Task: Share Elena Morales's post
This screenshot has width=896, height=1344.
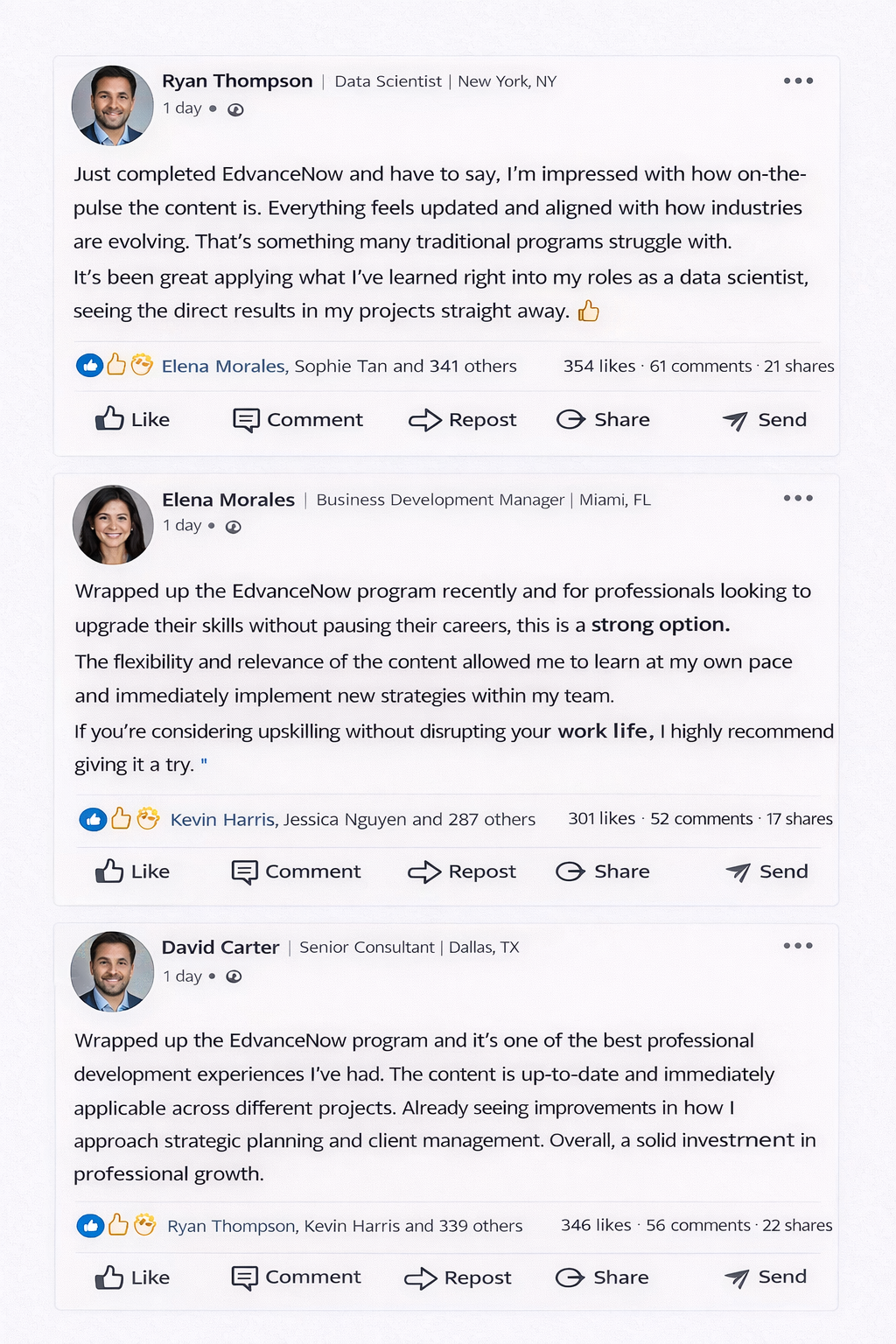Action: click(x=603, y=871)
